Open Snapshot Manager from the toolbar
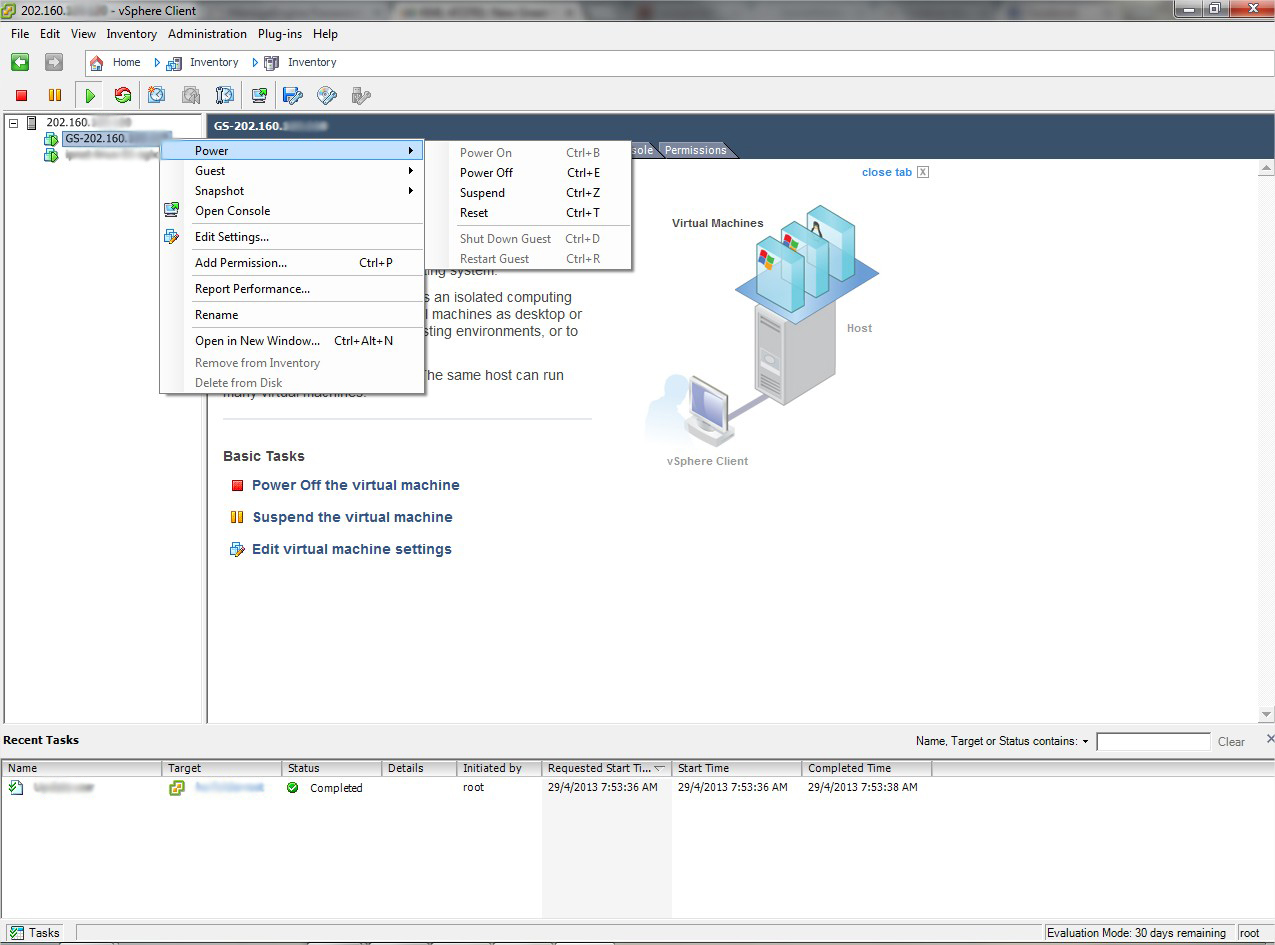Image resolution: width=1275 pixels, height=945 pixels. 225,96
